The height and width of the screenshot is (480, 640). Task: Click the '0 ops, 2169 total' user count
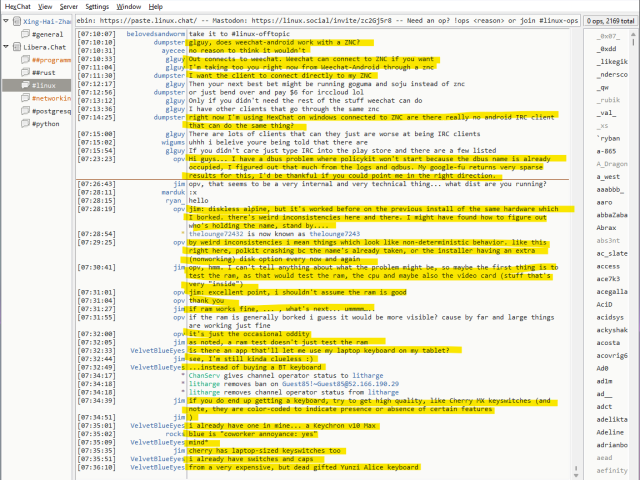click(610, 20)
